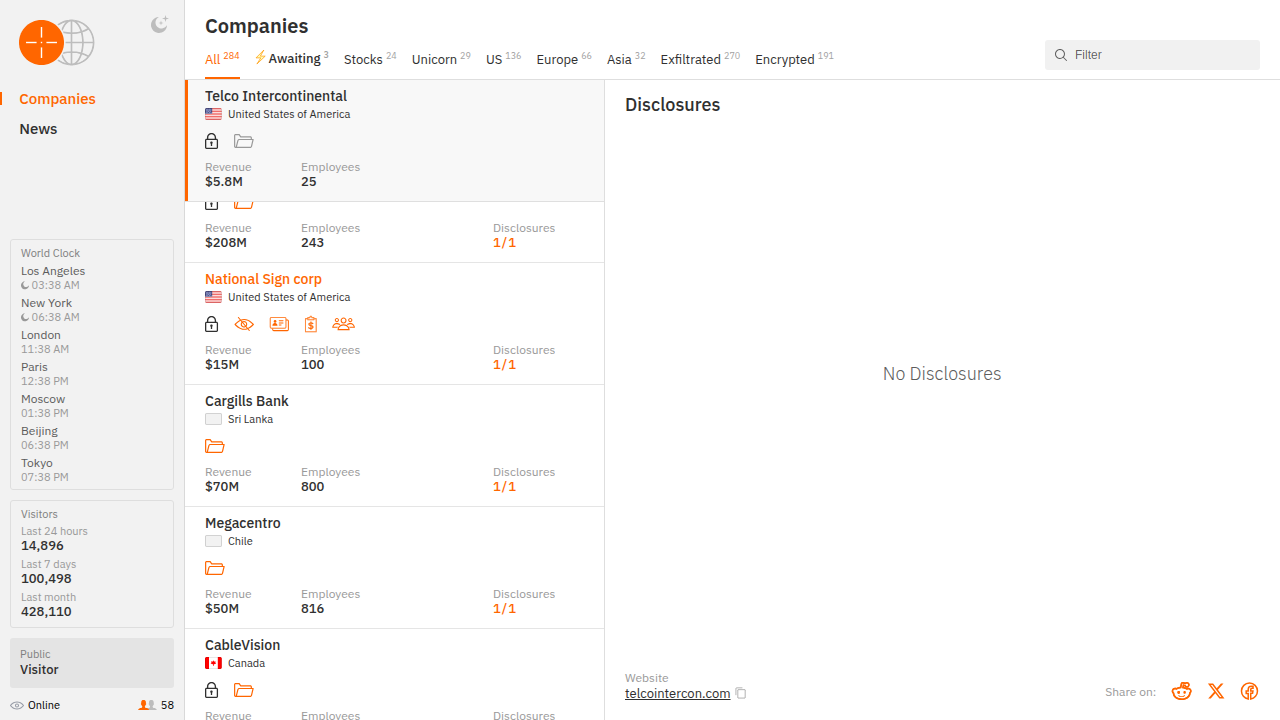Open disclosures 1/1 for $208M revenue company

(x=504, y=243)
